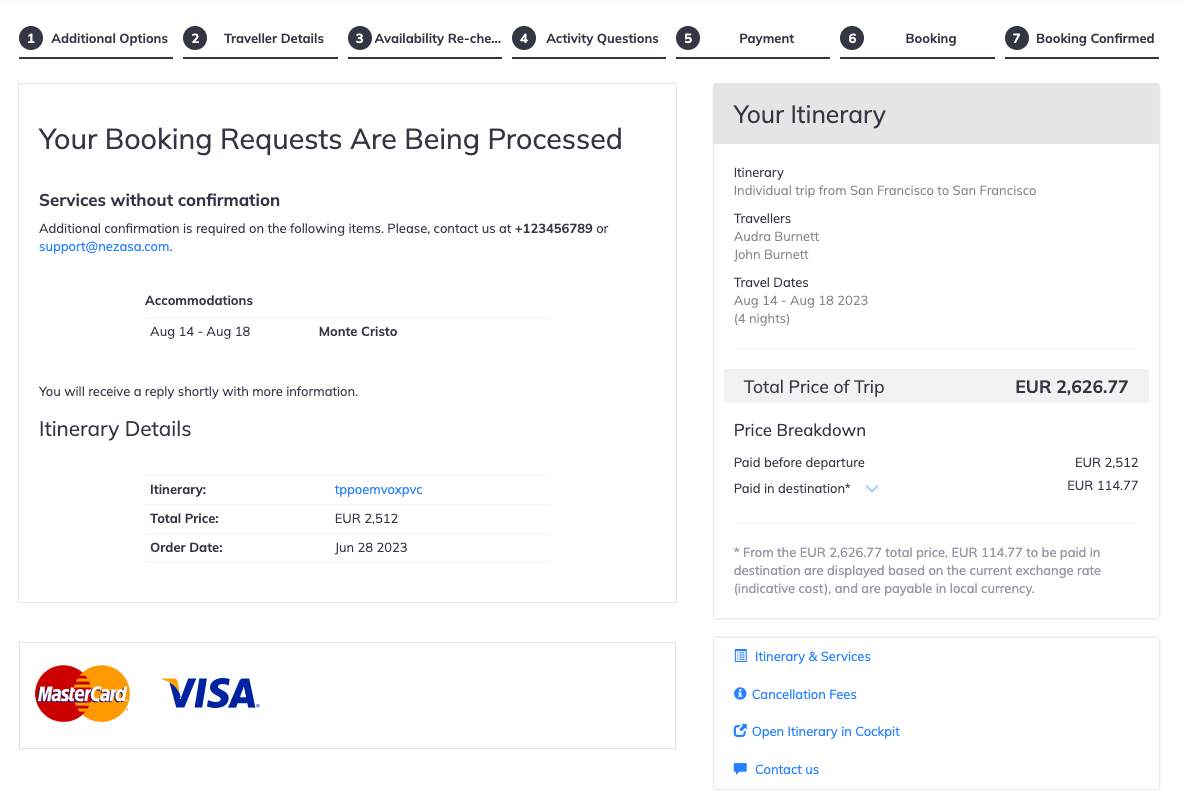Click the step 7 number circle
Image resolution: width=1186 pixels, height=807 pixels.
pos(1017,39)
